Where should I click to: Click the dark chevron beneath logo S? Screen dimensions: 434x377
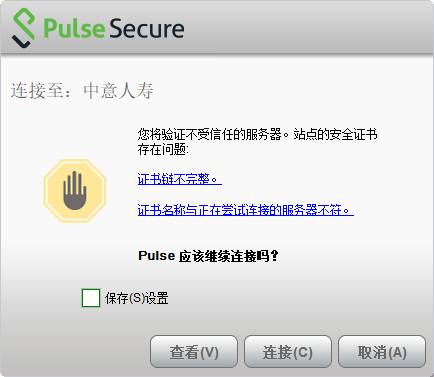pyautogui.click(x=22, y=43)
